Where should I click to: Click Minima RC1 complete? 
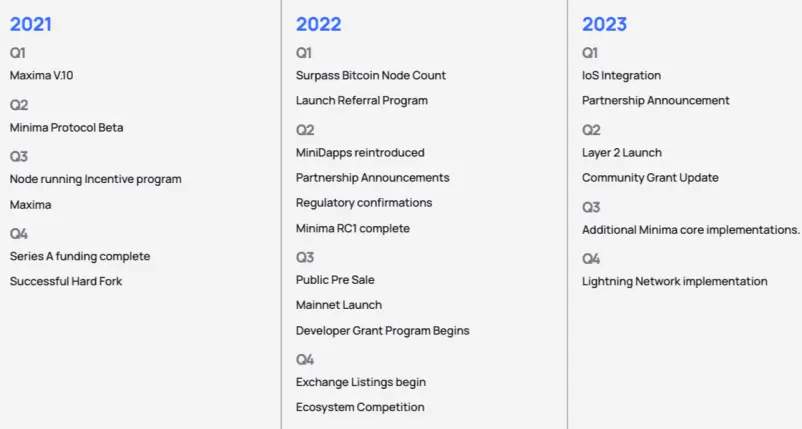point(352,229)
